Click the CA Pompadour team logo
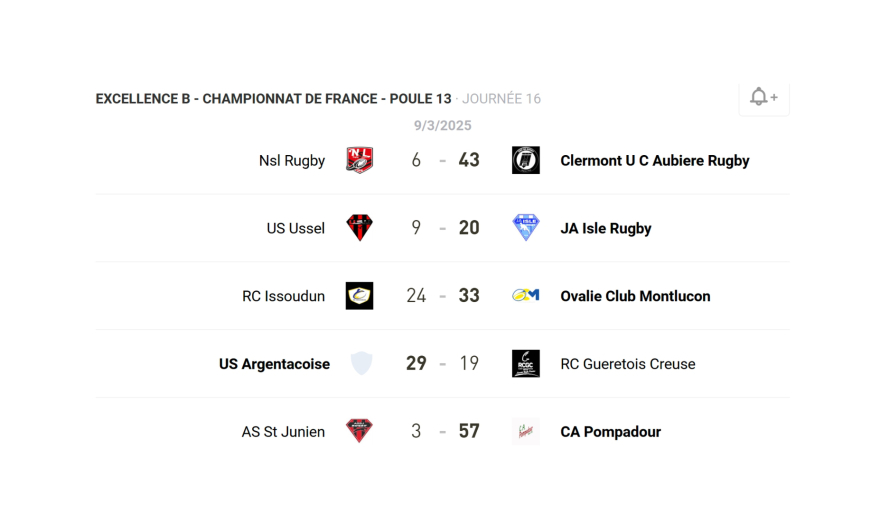 pos(526,432)
